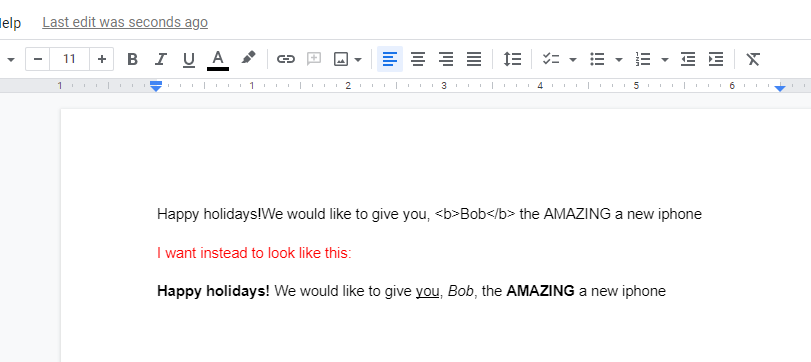Clear formatting
This screenshot has width=811, height=362.
tap(753, 59)
